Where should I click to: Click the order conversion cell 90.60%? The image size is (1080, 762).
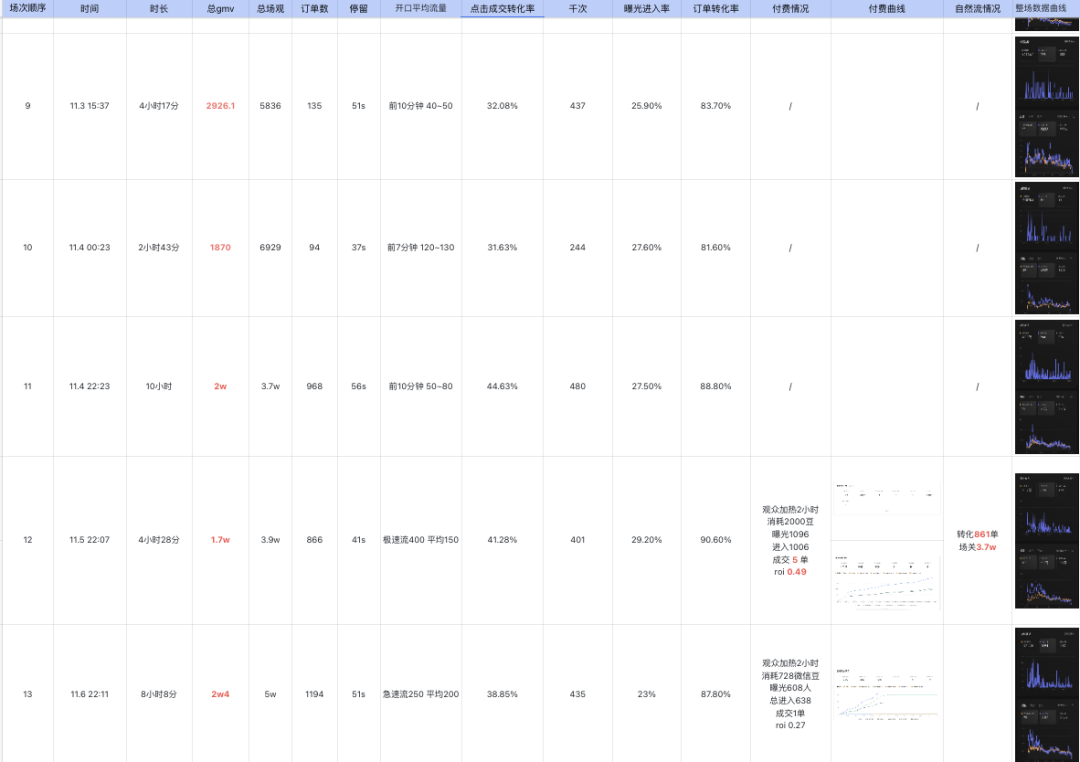click(716, 540)
